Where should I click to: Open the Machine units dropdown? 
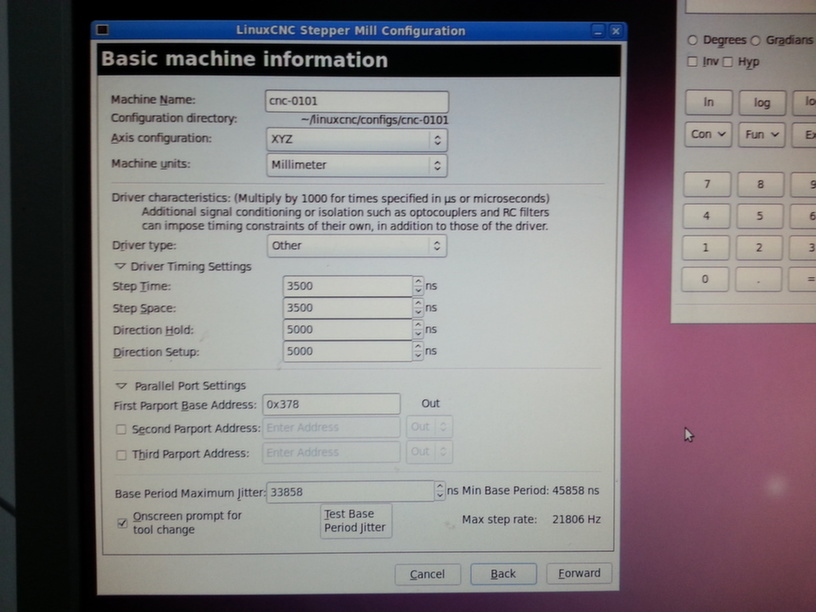357,165
